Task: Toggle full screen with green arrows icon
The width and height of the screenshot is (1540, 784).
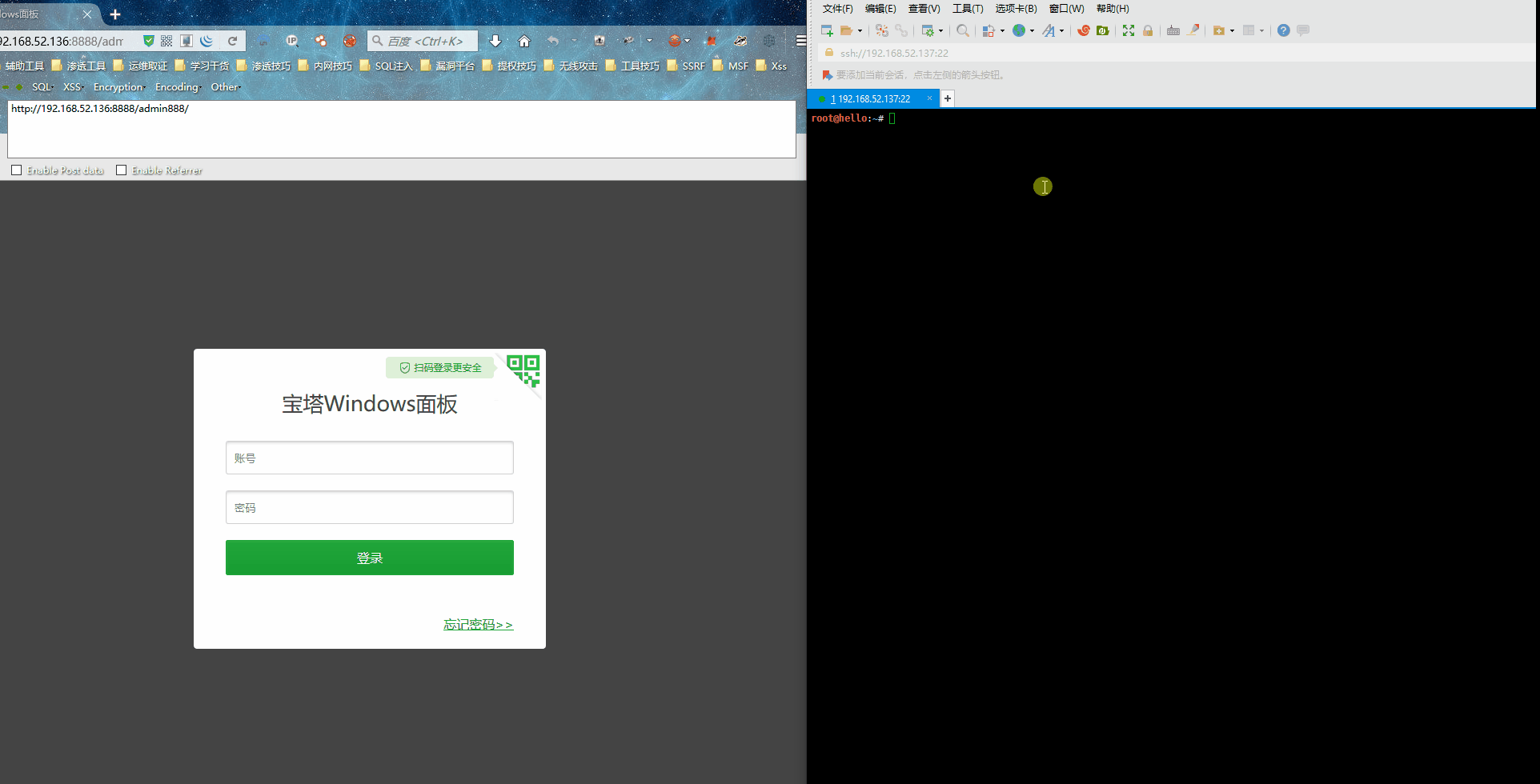Action: [x=1129, y=30]
